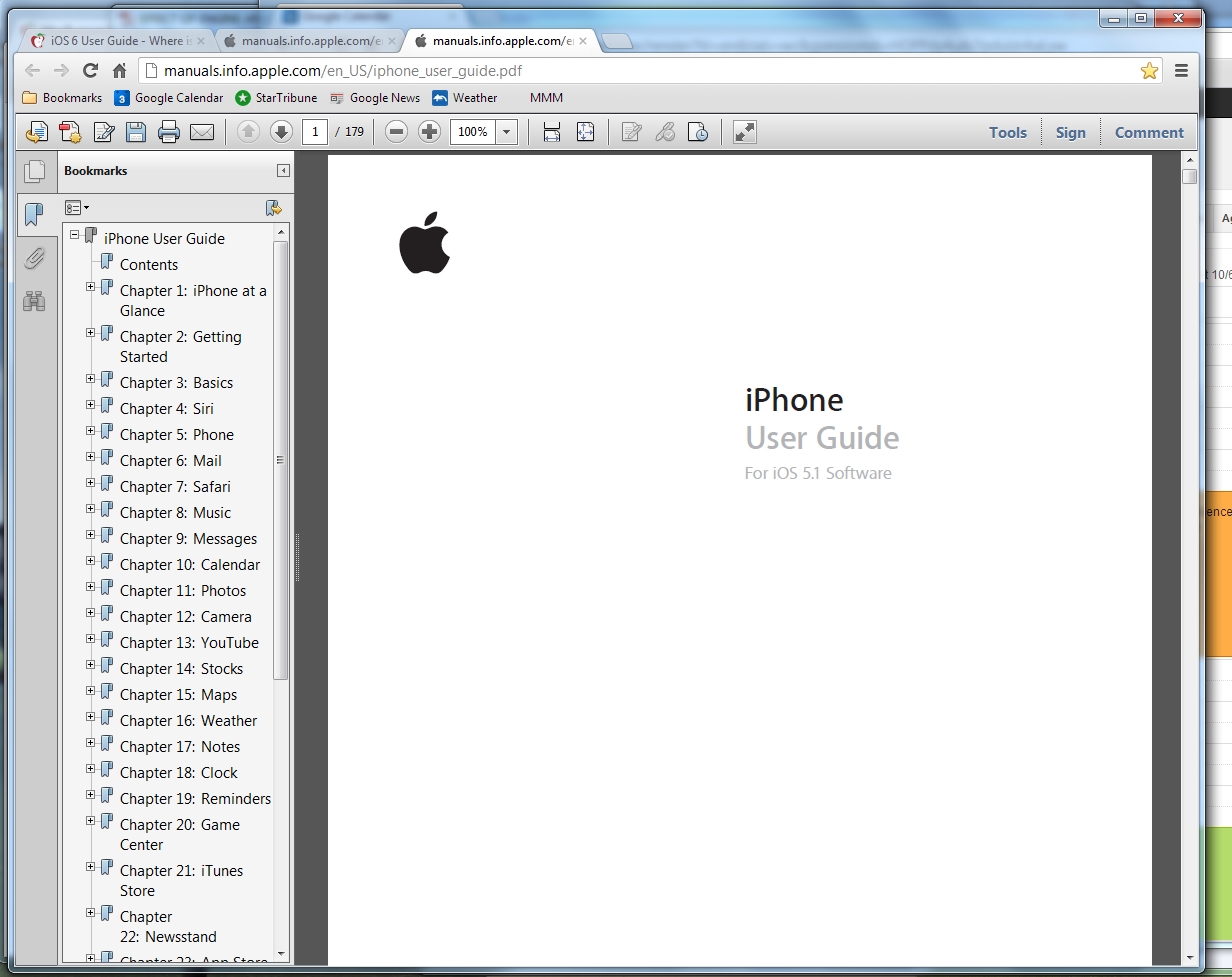Jump to Chapter 4: Siri

tap(167, 409)
